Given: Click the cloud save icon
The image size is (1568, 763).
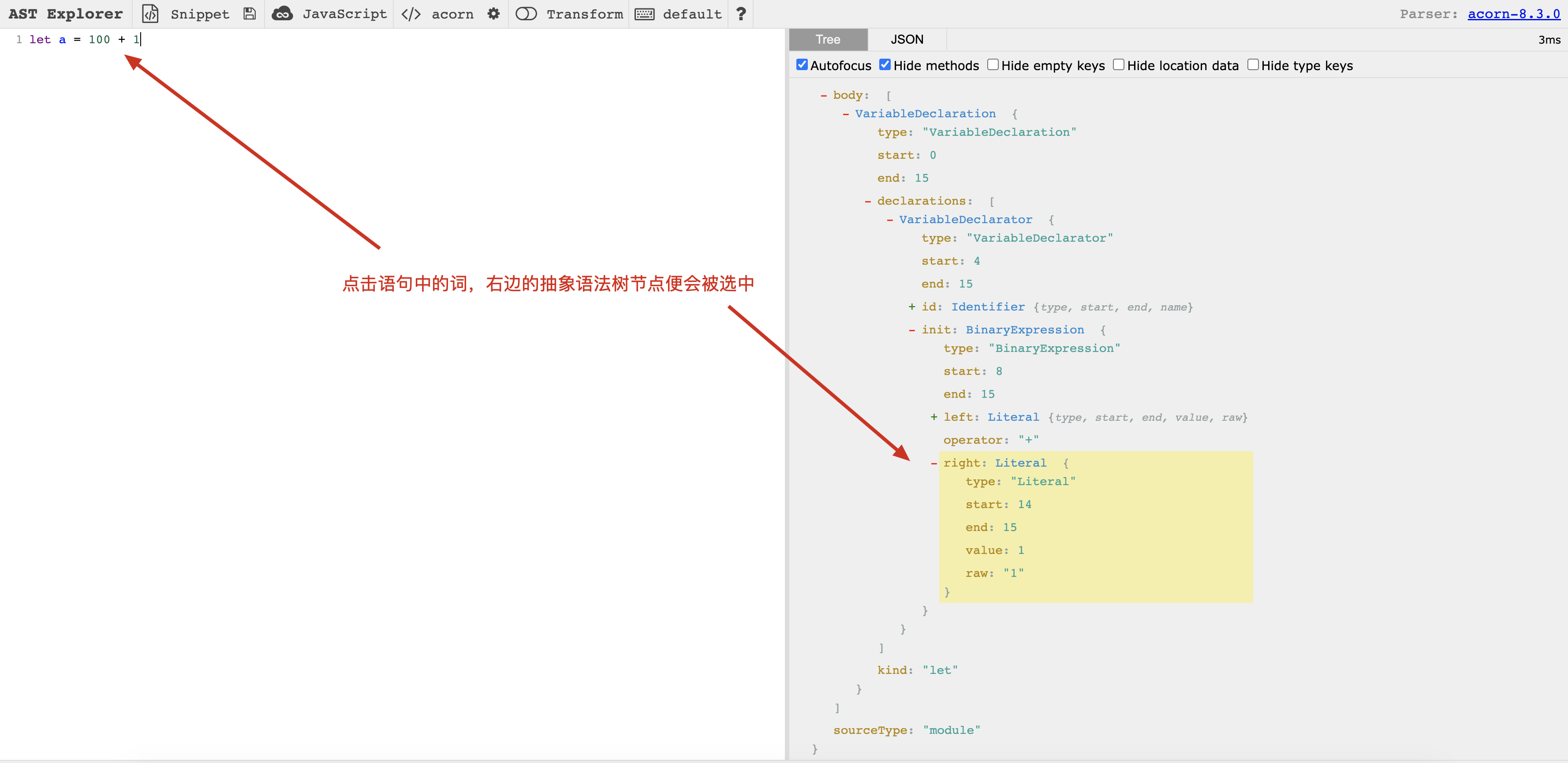Looking at the screenshot, I should click(282, 14).
